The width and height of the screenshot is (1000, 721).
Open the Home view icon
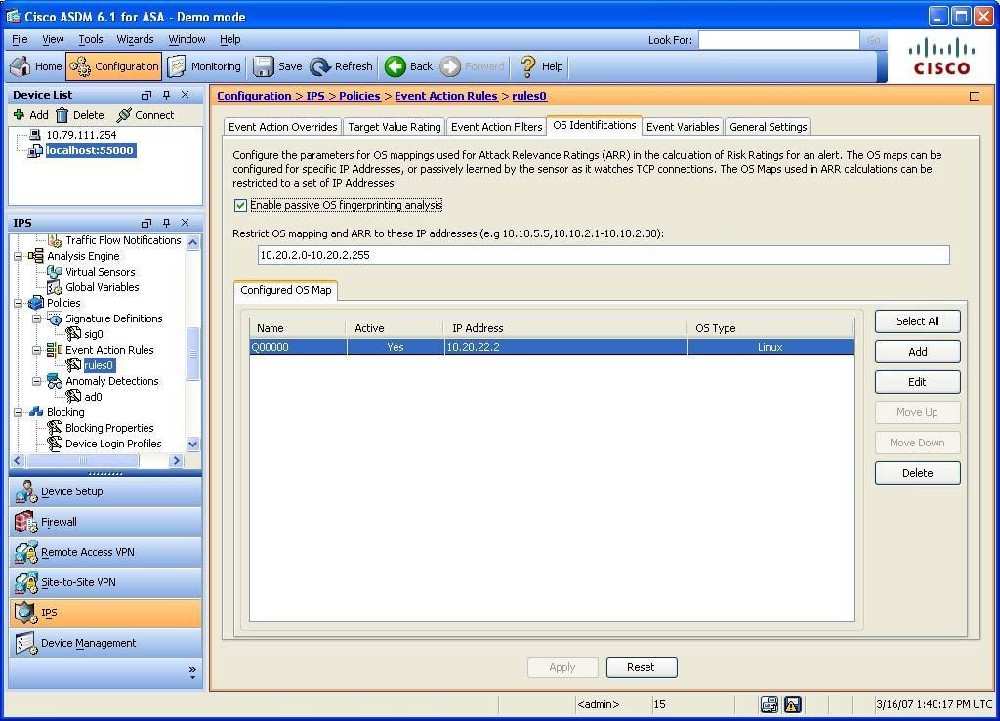[20, 66]
